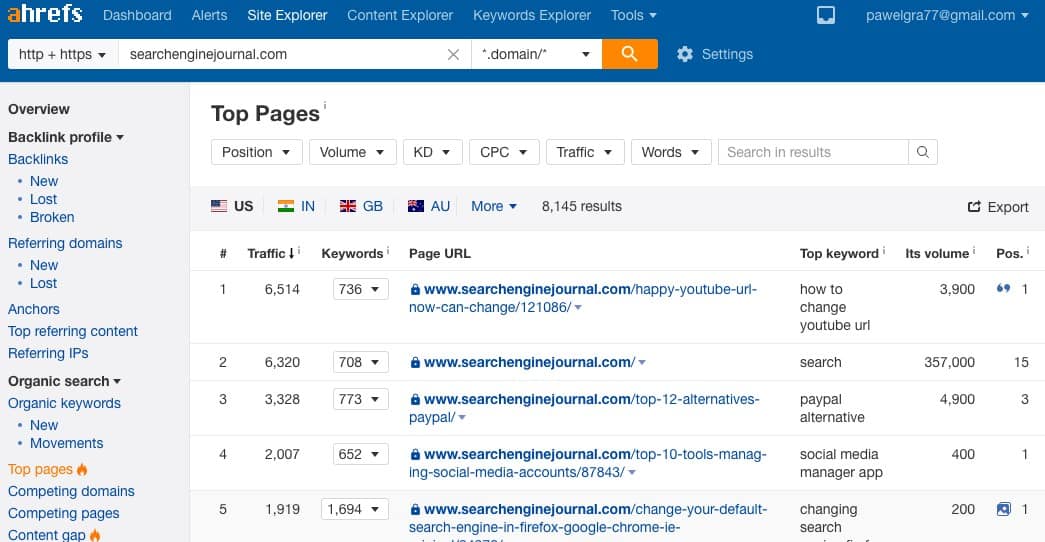1045x542 pixels.
Task: Select the India flag country filter
Action: coord(296,206)
